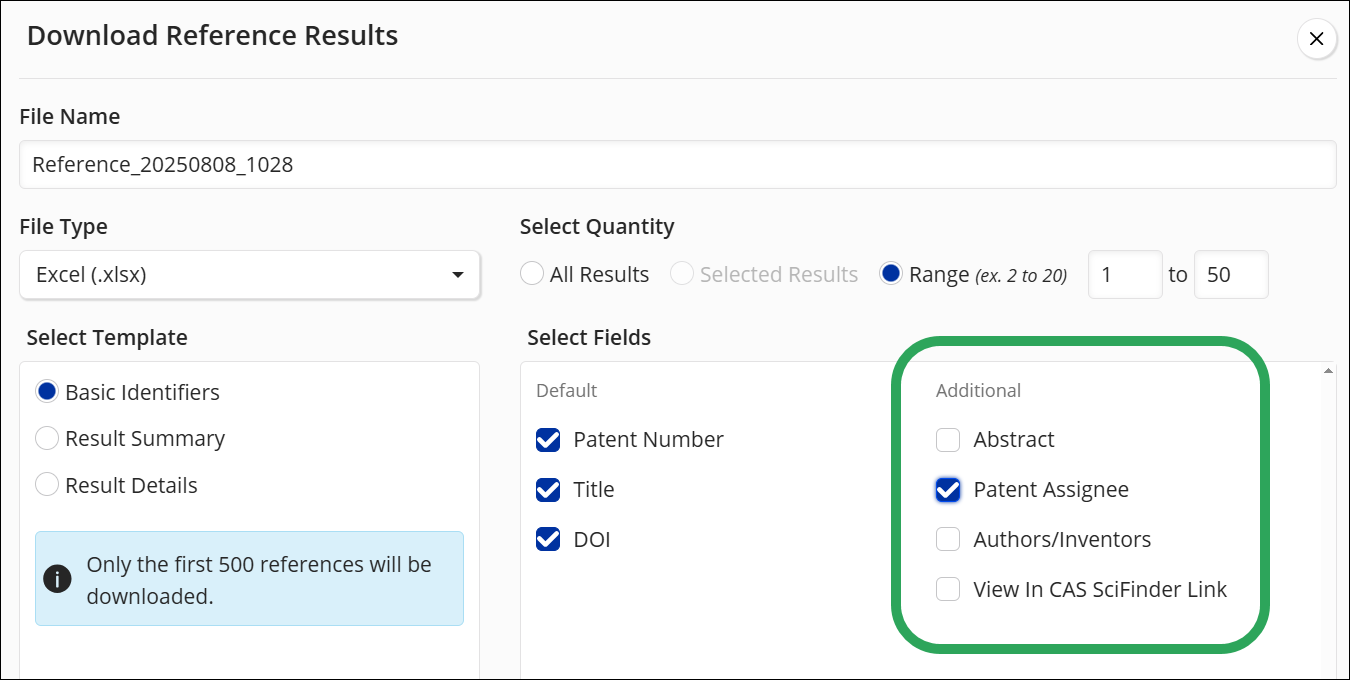Screen dimensions: 1350x680
Task: Close the Download Reference Results dialog
Action: point(1316,39)
